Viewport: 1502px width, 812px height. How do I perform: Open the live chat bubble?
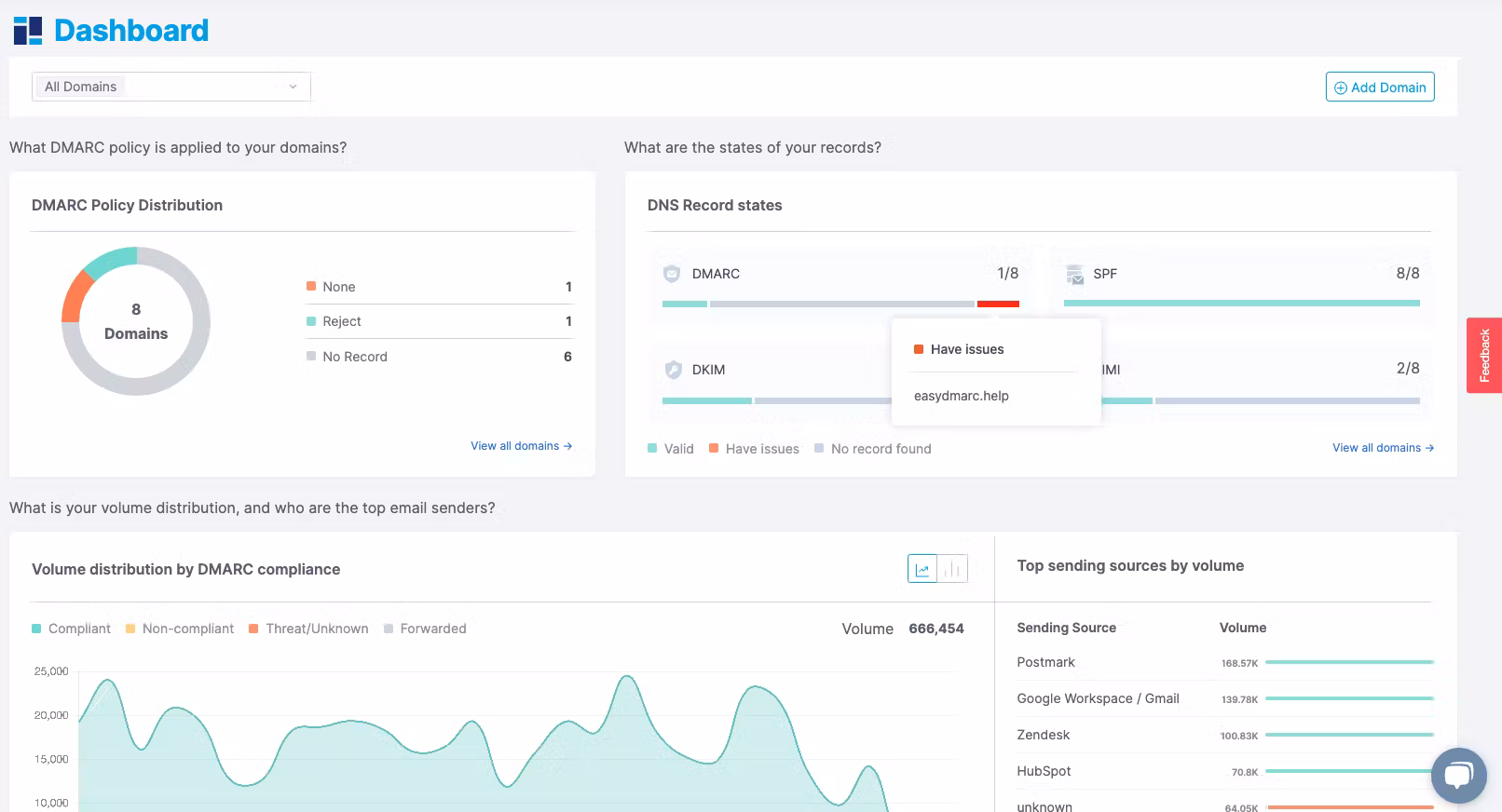pyautogui.click(x=1458, y=776)
